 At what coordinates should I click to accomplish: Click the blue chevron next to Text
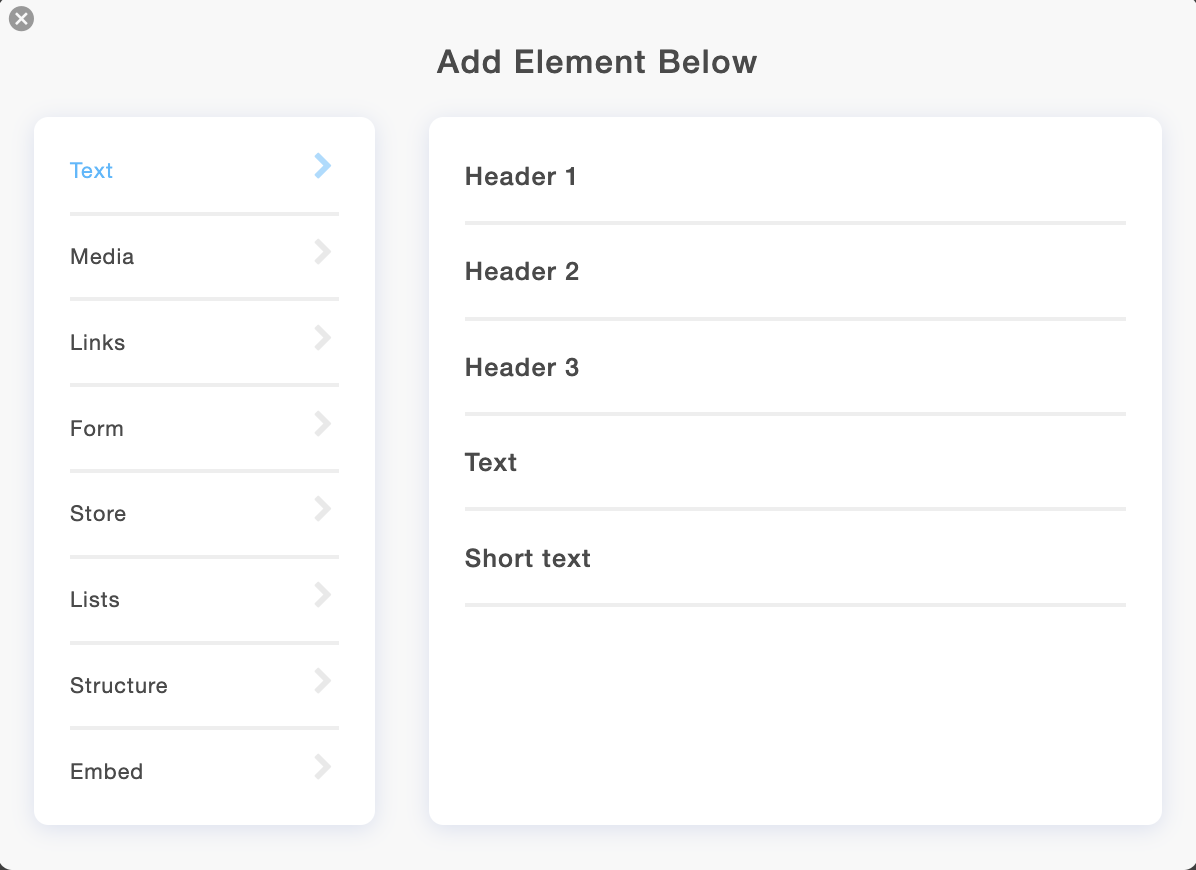[321, 166]
